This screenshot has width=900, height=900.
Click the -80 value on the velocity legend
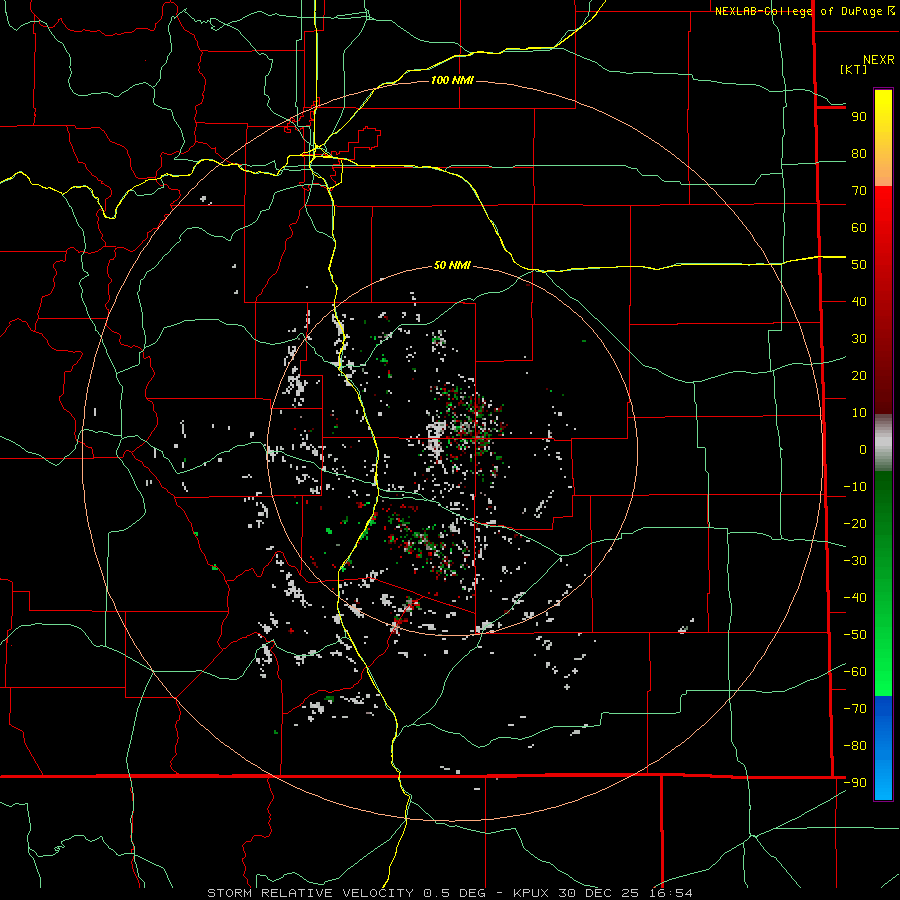[x=855, y=746]
